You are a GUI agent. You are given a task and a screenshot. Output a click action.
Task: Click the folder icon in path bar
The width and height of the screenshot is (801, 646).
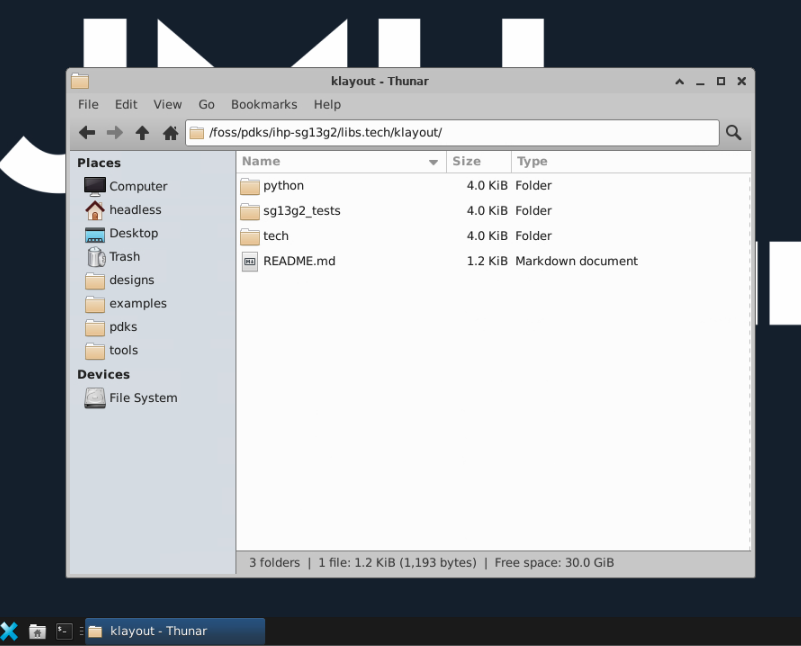(x=197, y=133)
